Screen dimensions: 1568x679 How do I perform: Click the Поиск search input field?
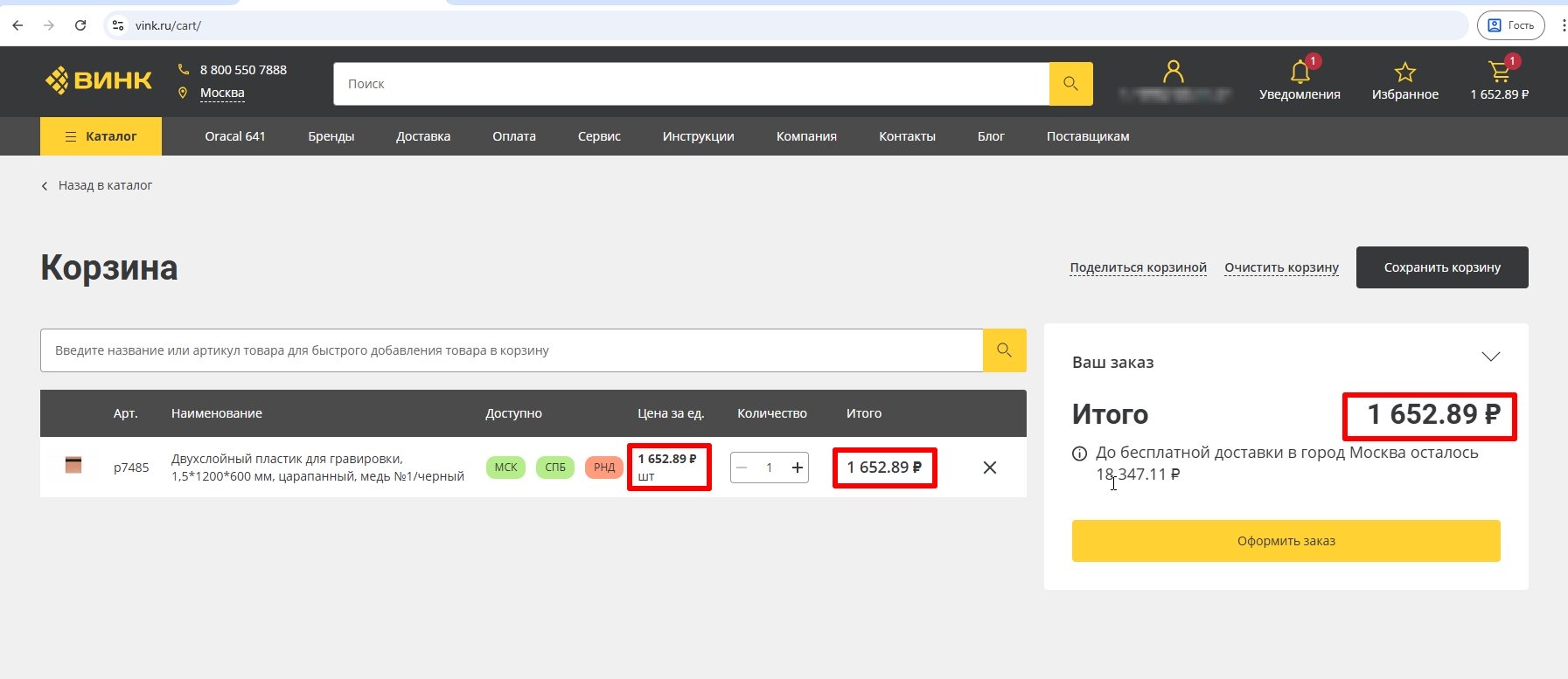tap(691, 84)
